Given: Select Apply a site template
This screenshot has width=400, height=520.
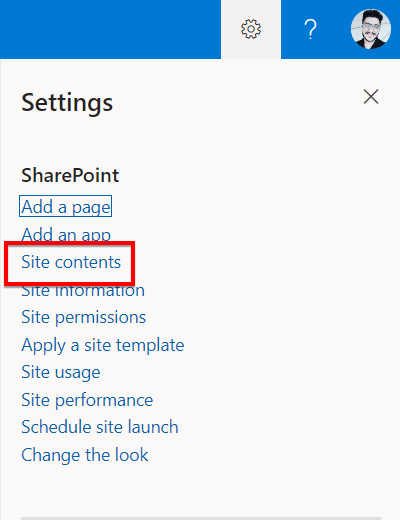Looking at the screenshot, I should (x=103, y=345).
